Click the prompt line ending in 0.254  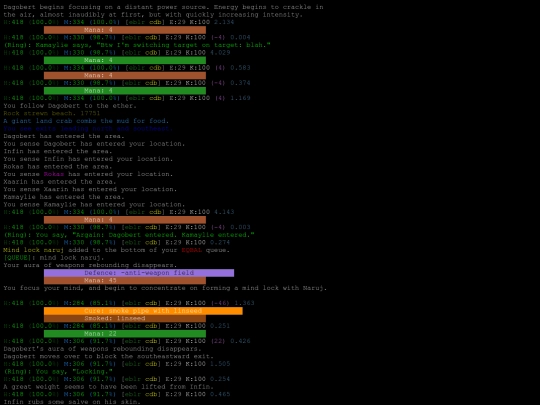click(117, 378)
